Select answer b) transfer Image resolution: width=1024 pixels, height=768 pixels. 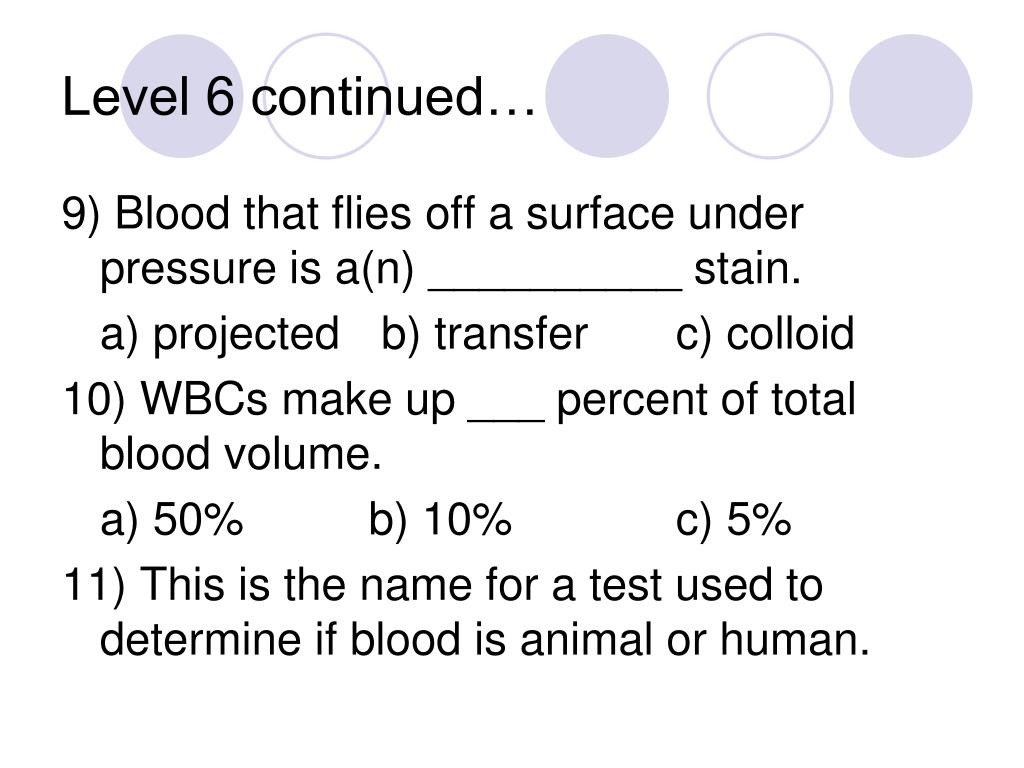pos(485,335)
